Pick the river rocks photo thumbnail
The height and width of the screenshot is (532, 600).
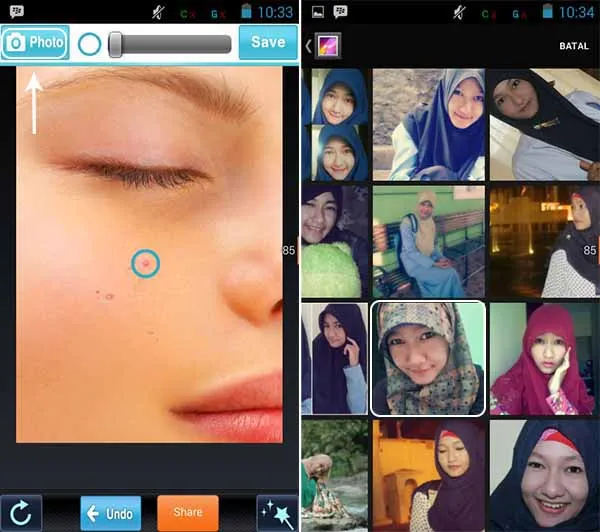point(335,475)
